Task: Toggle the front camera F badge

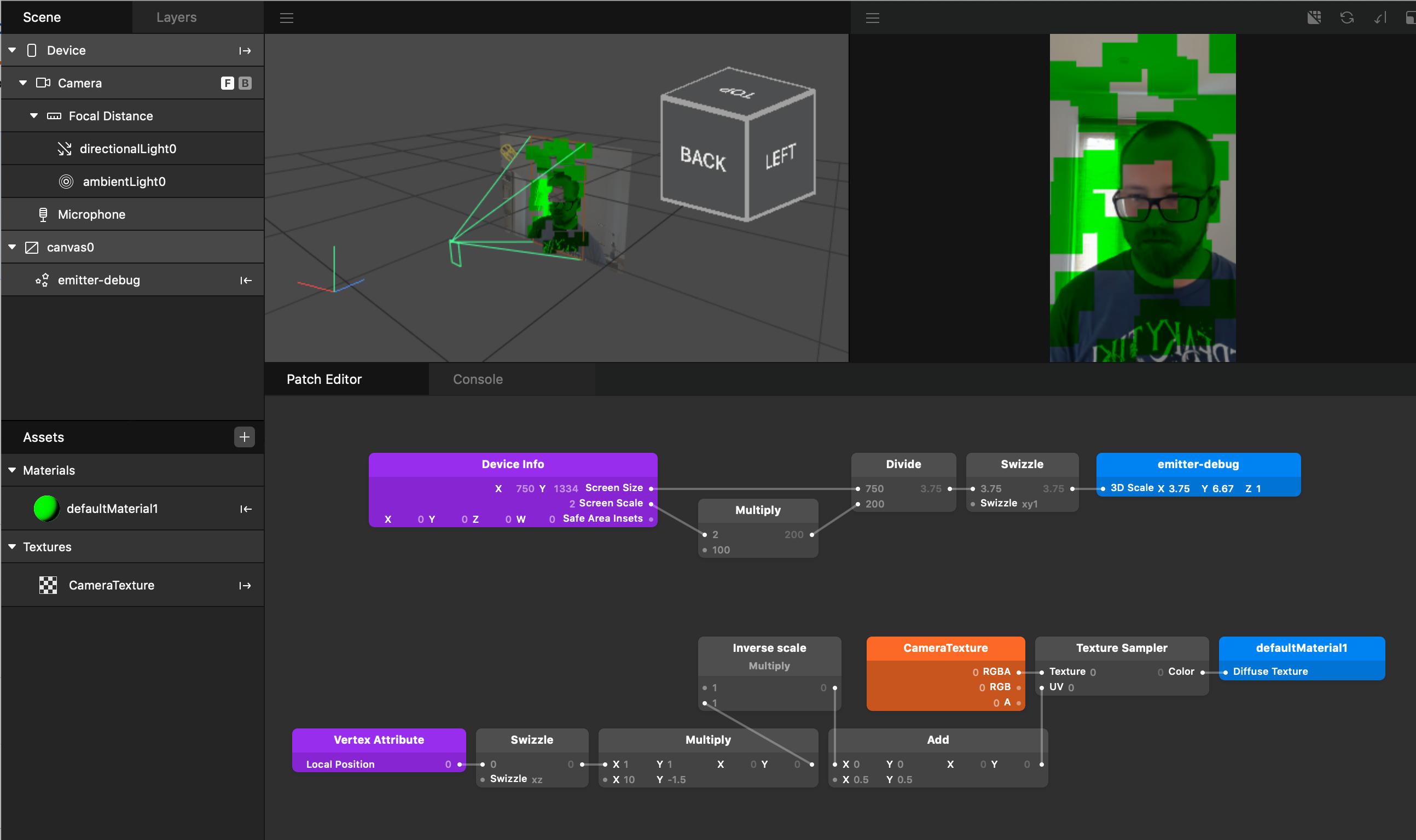Action: point(227,83)
